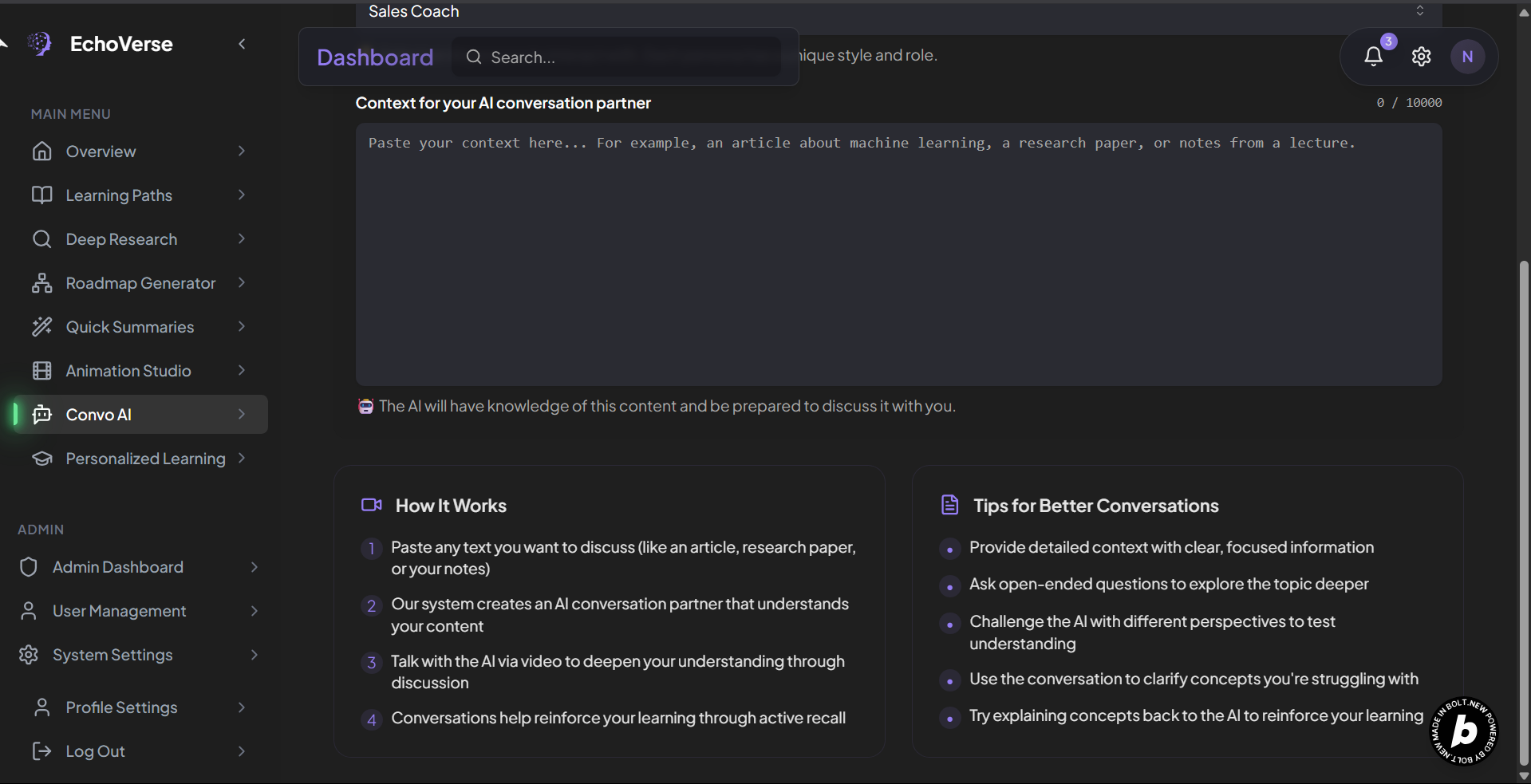
Task: Collapse the sidebar with the chevron
Action: click(242, 44)
